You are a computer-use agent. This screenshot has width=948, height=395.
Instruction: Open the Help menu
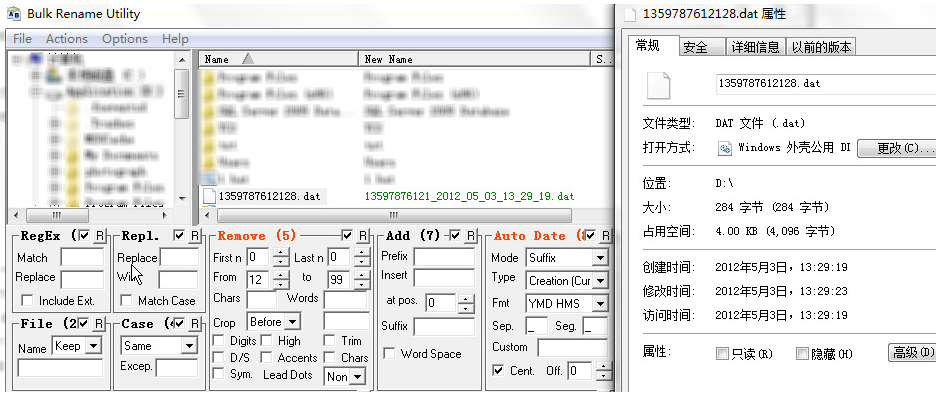175,39
